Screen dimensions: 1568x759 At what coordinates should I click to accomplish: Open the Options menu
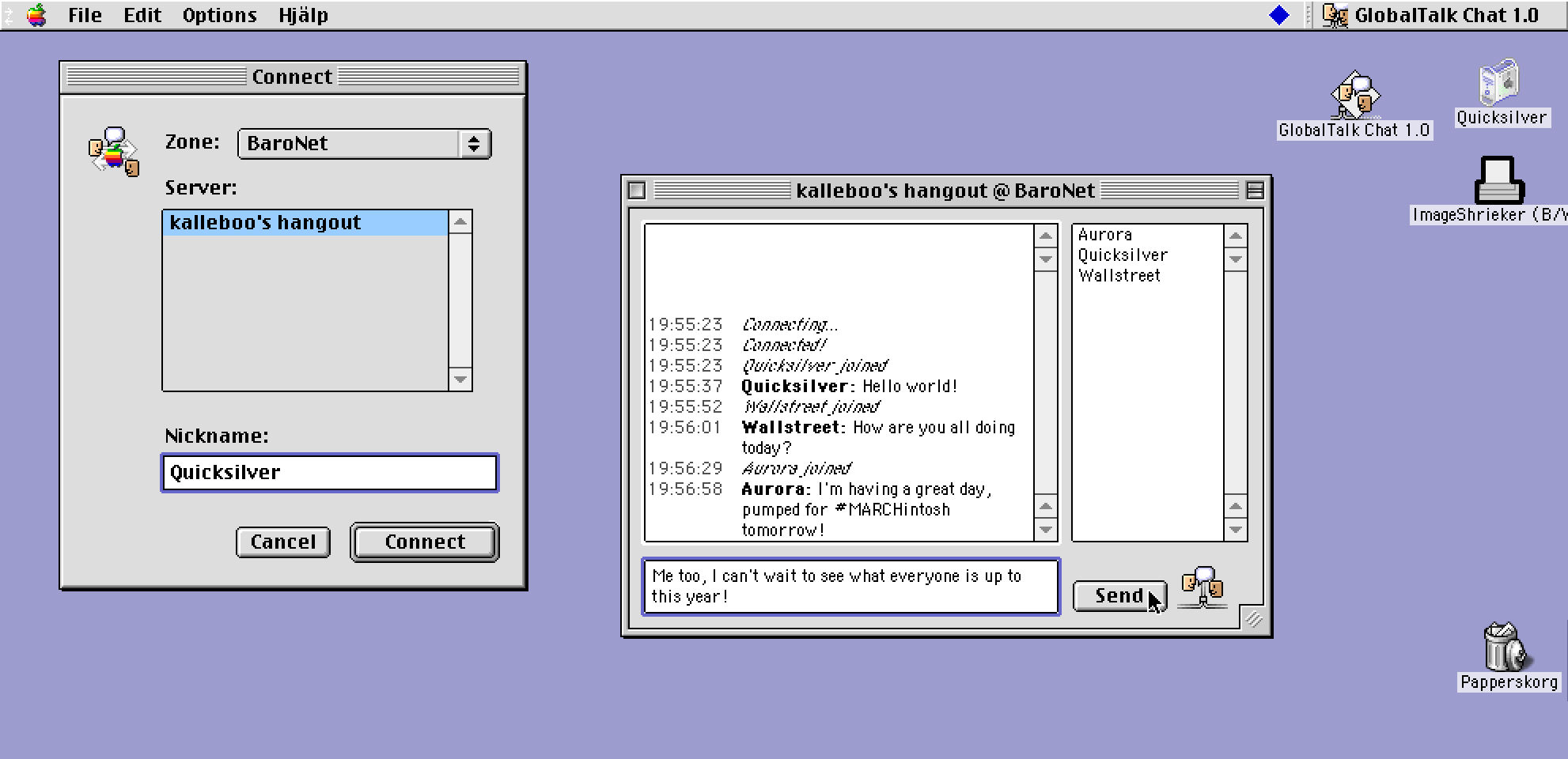(219, 15)
